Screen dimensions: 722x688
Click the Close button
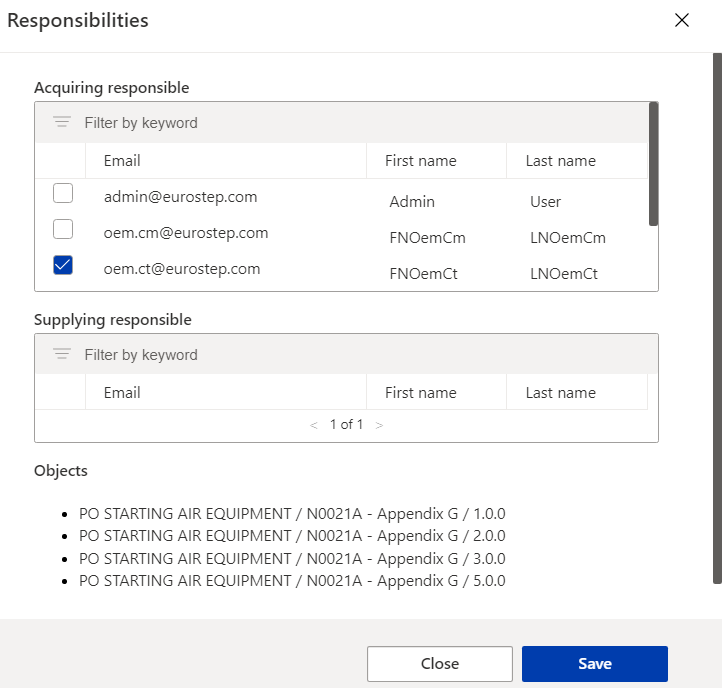[439, 664]
